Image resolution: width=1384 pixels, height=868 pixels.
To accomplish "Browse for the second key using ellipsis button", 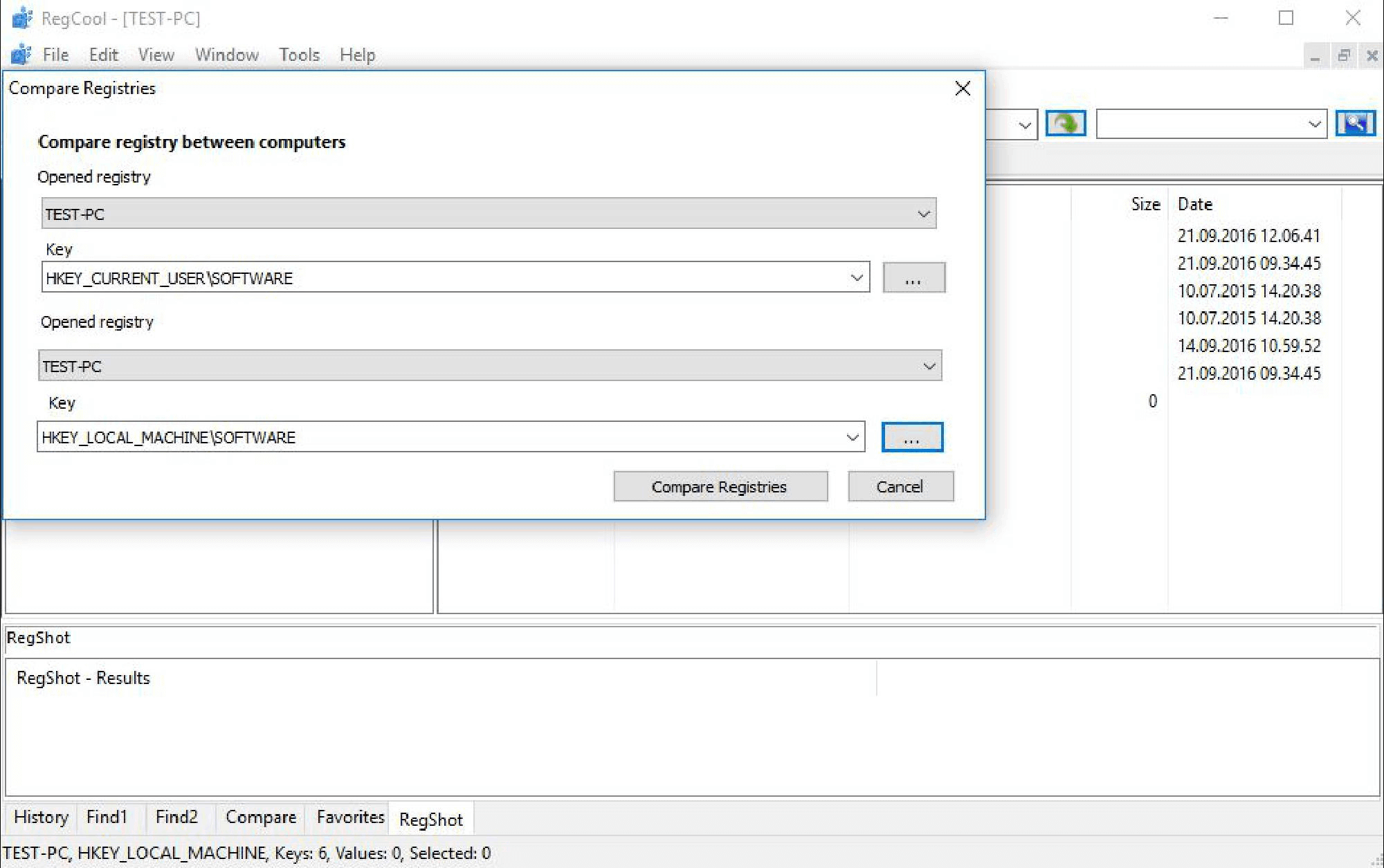I will pos(912,436).
